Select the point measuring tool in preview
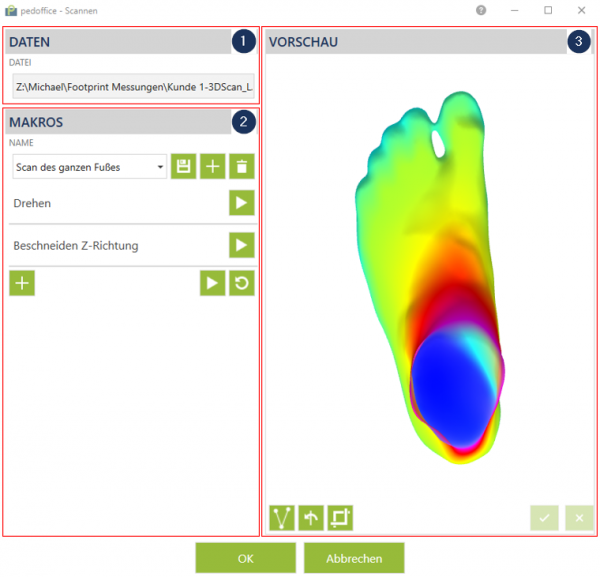 tap(282, 518)
